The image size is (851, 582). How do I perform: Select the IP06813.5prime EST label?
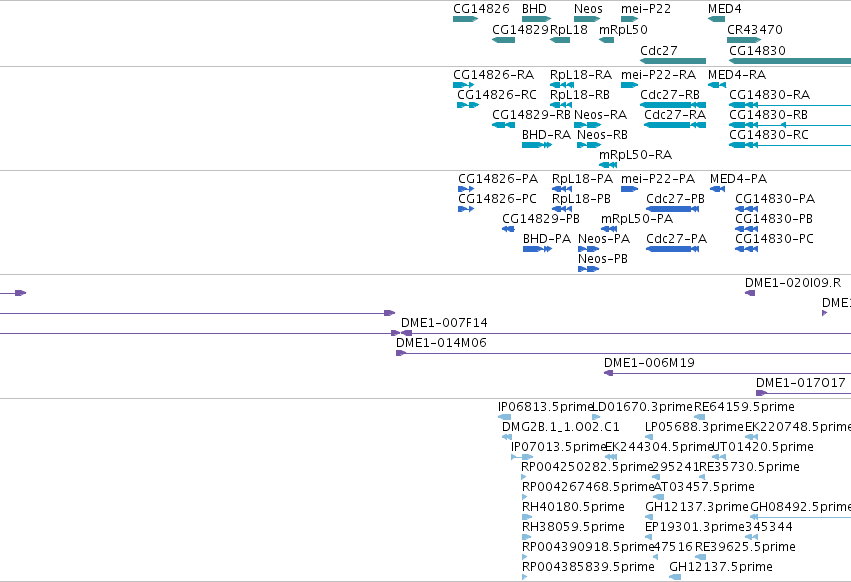pos(545,407)
